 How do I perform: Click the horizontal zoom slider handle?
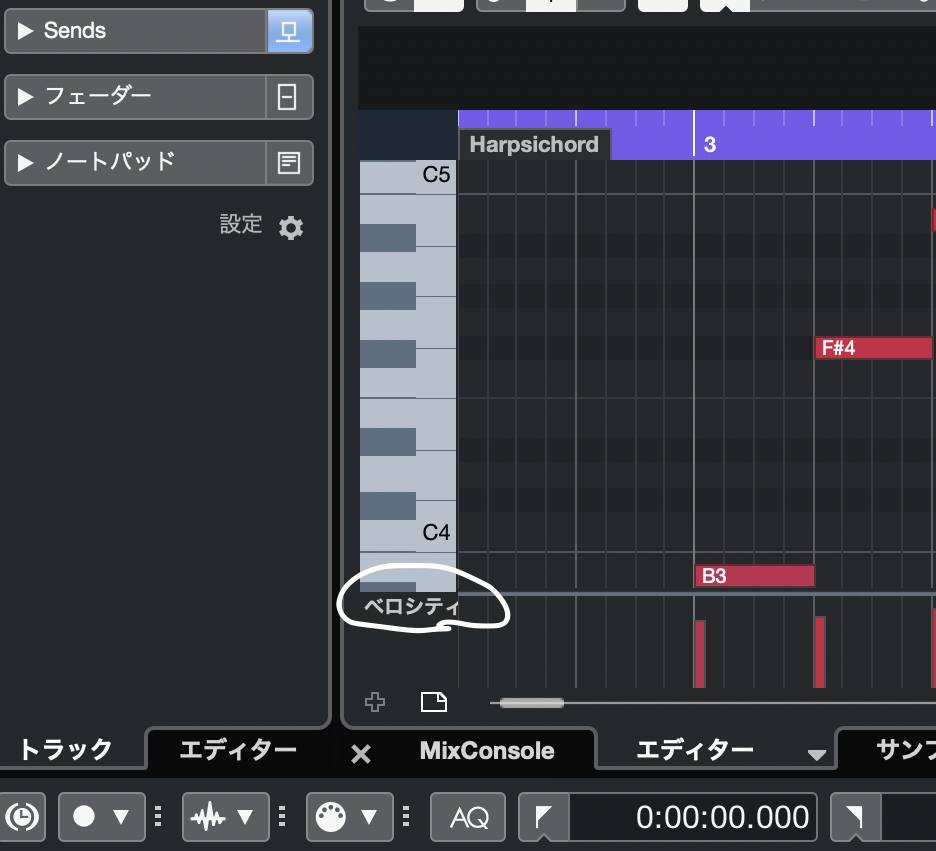click(x=531, y=703)
